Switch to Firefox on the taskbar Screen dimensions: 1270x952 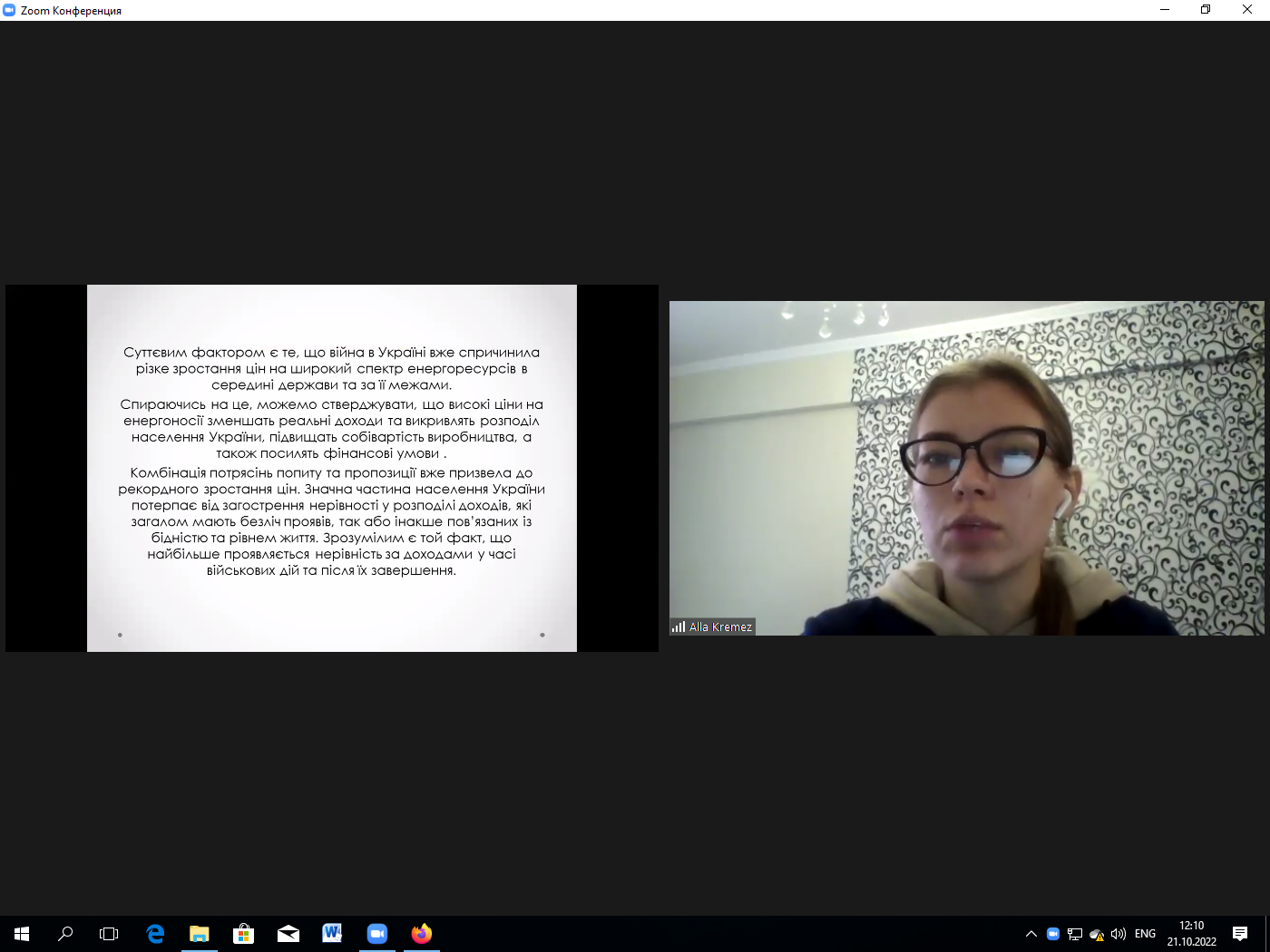422,934
